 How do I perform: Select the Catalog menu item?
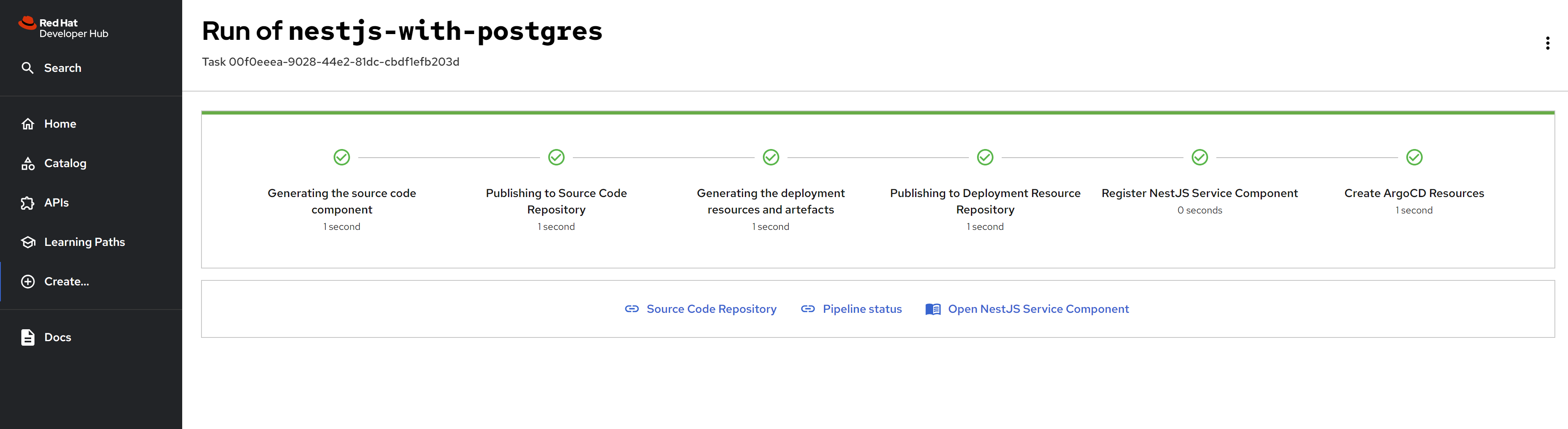tap(65, 164)
